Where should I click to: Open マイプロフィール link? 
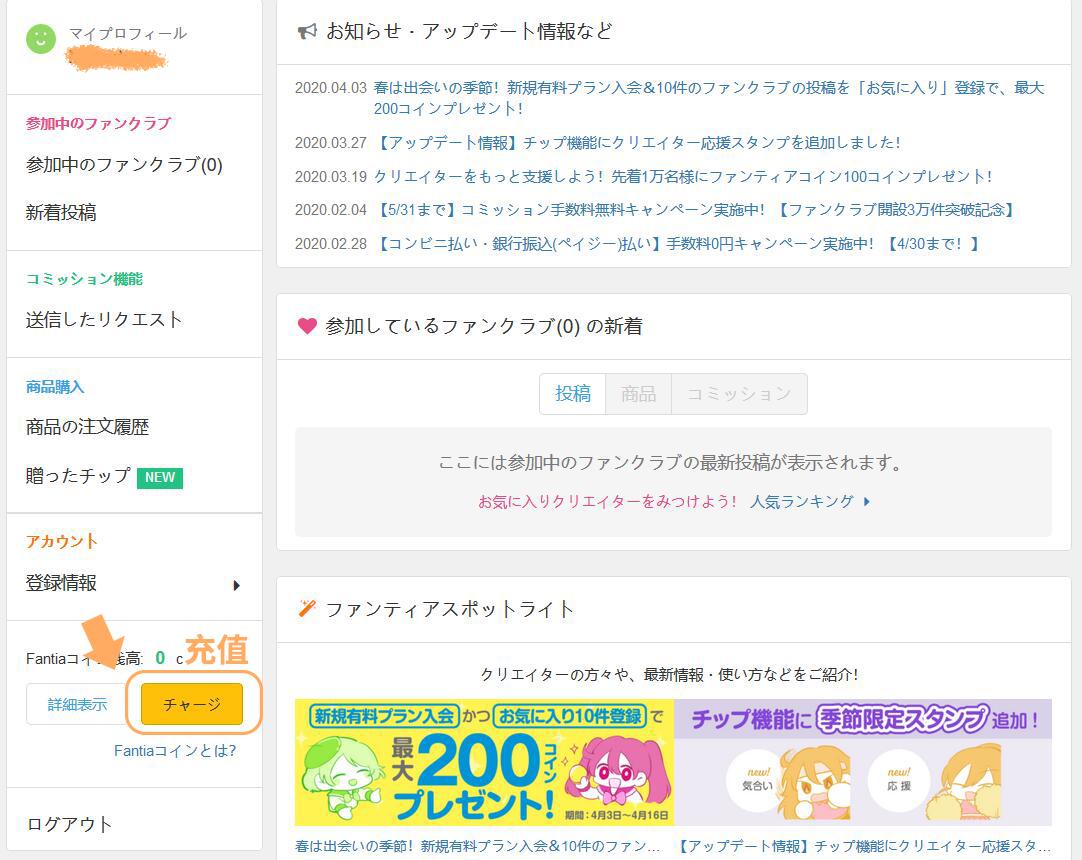[128, 33]
